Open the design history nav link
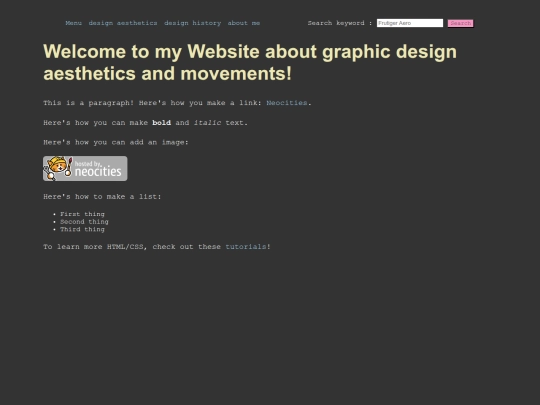This screenshot has height=405, width=540. pos(193,23)
